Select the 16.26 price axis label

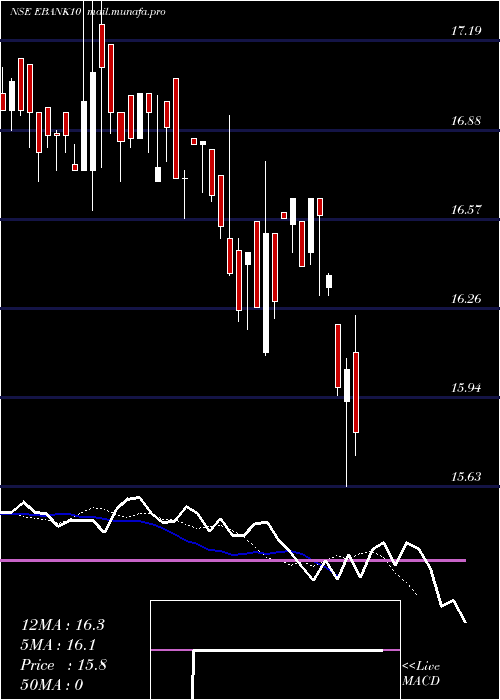pos(467,298)
